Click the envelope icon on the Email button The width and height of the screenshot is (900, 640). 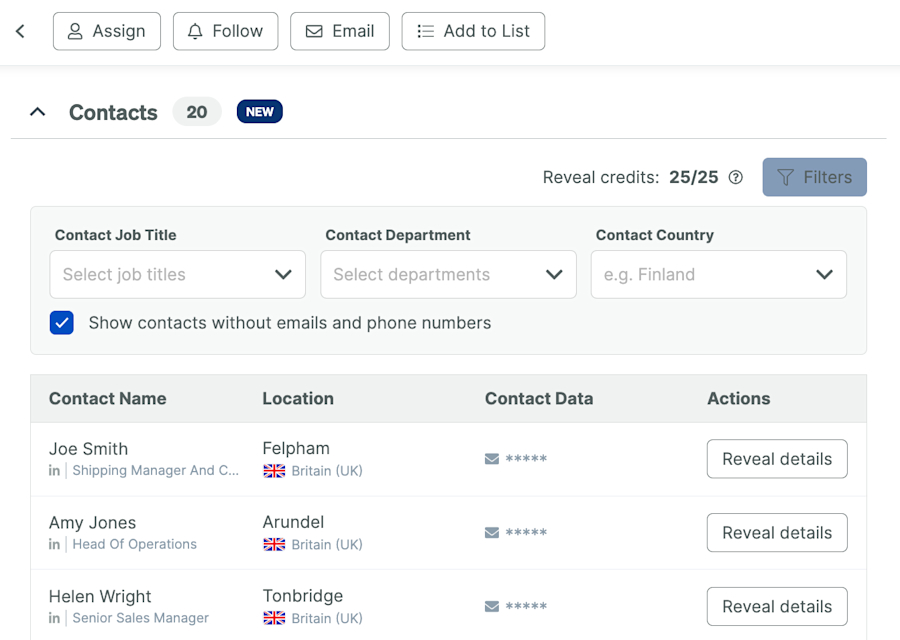(x=314, y=31)
